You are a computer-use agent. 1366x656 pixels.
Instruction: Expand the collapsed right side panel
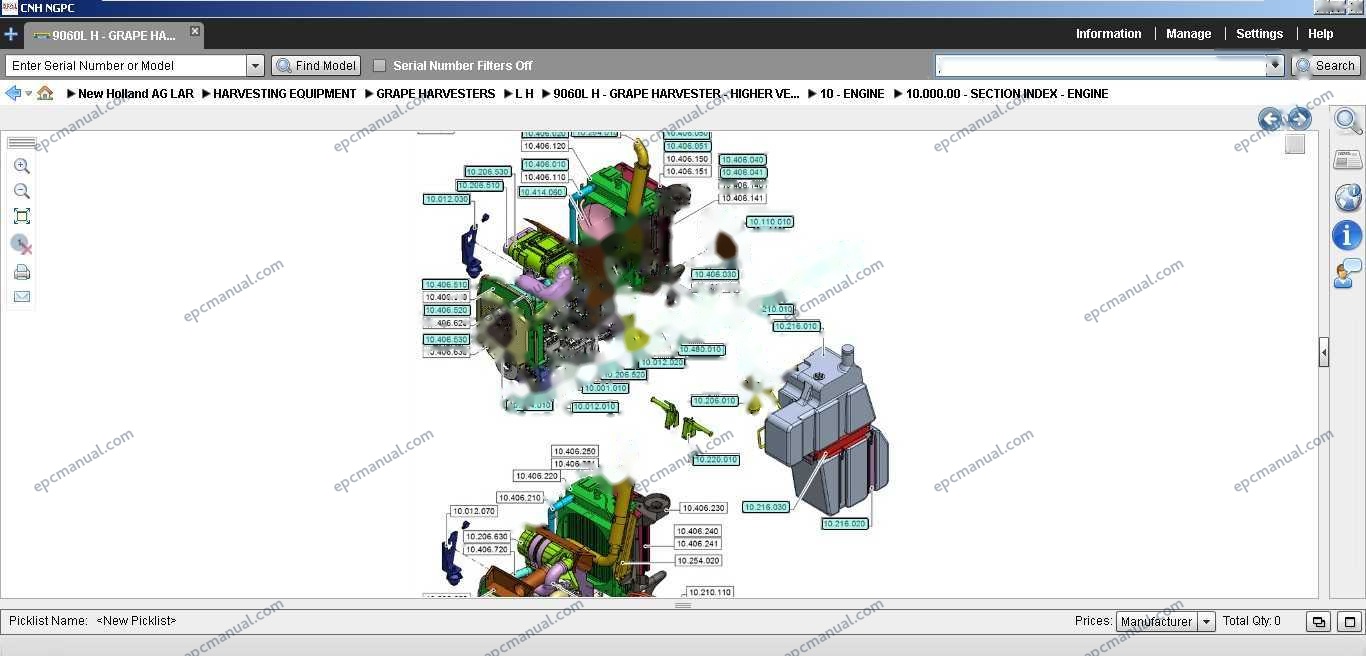[x=1324, y=352]
